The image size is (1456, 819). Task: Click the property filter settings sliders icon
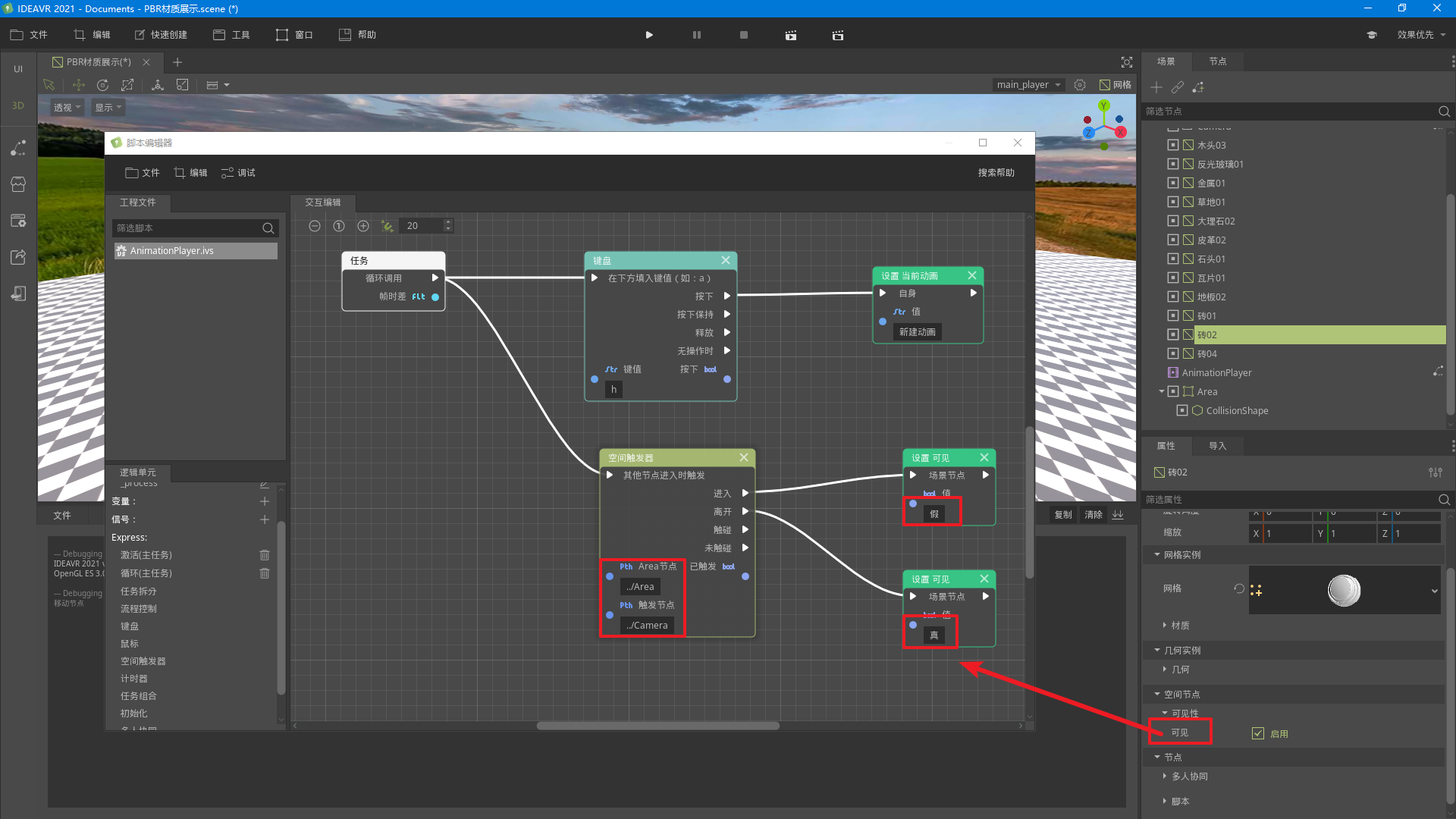click(x=1436, y=472)
